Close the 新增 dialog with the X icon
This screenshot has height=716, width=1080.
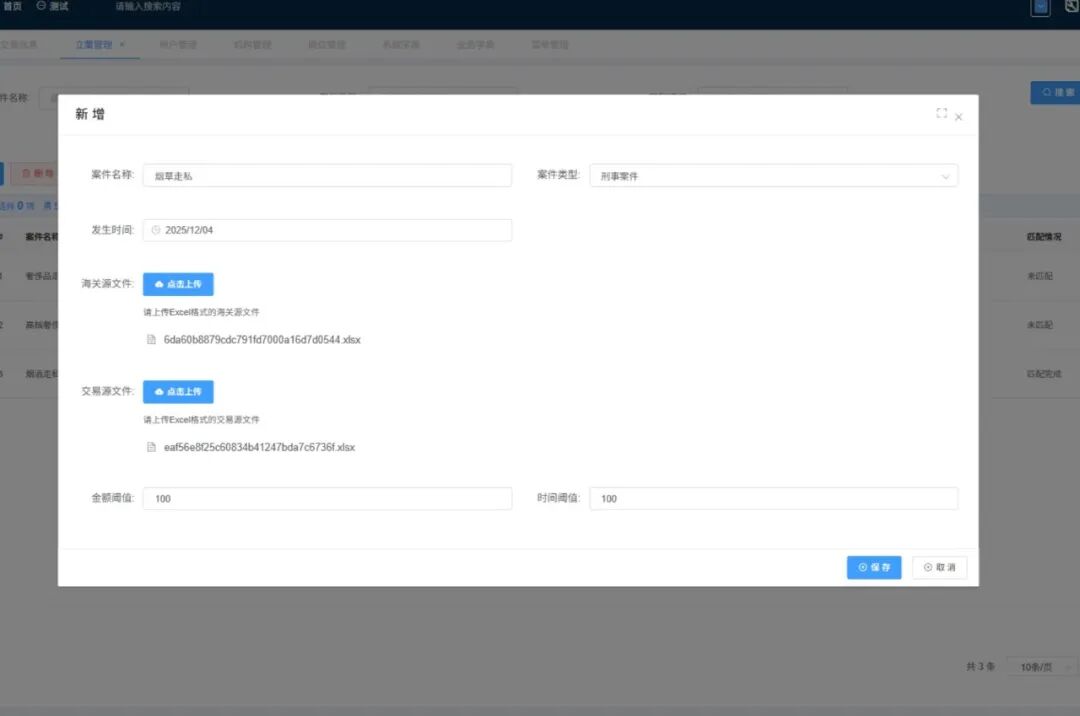click(x=959, y=117)
